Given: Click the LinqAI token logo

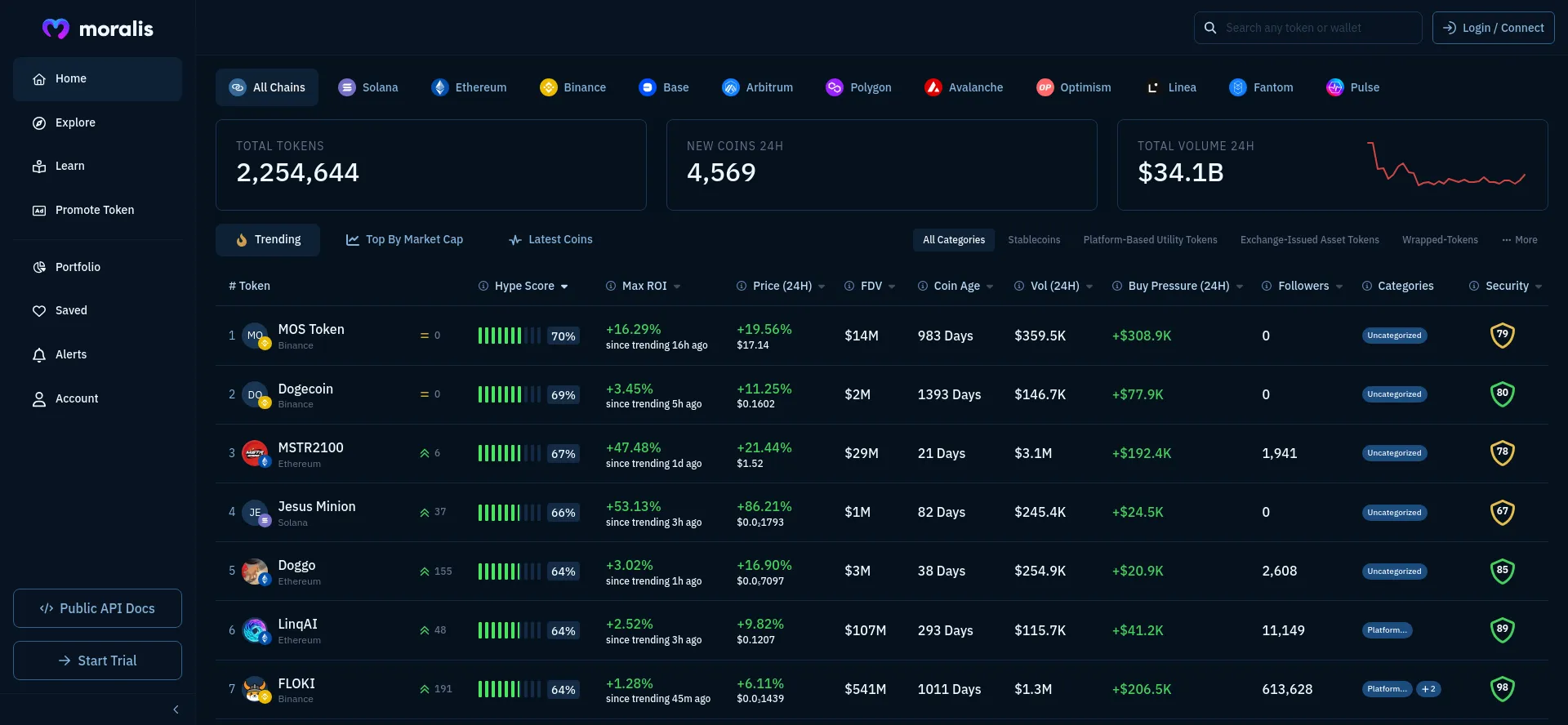Looking at the screenshot, I should pyautogui.click(x=255, y=630).
